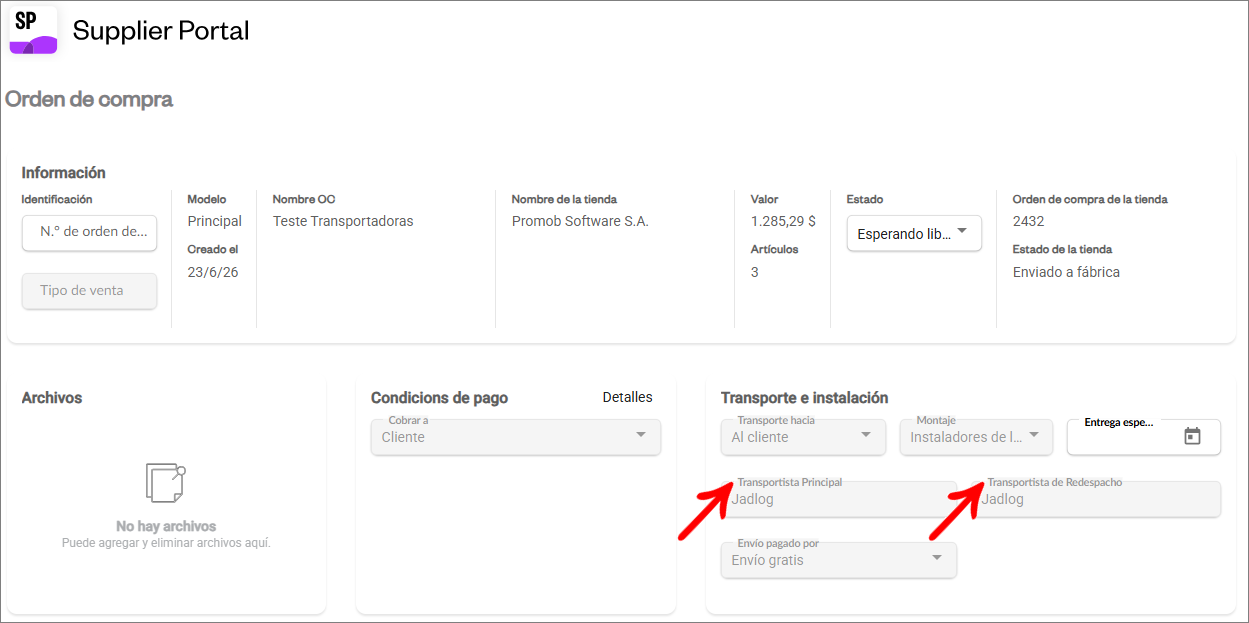The width and height of the screenshot is (1249, 623).
Task: Click the 'Tipo de venta' field
Action: click(89, 291)
